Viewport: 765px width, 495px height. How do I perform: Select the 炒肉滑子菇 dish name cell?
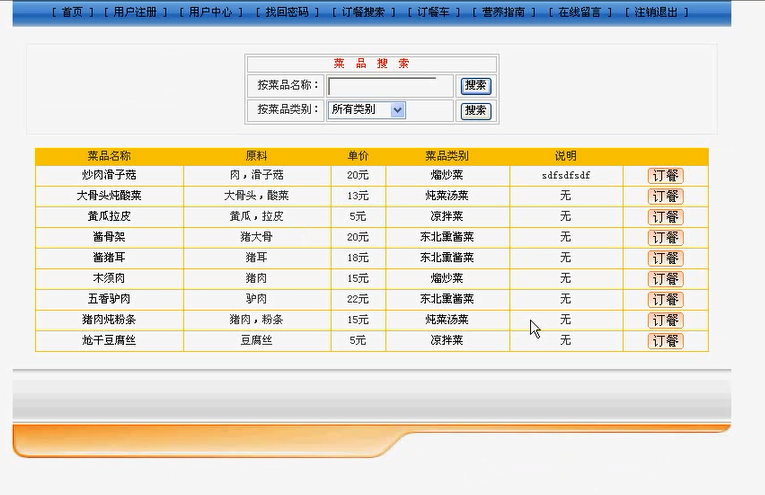click(x=109, y=175)
